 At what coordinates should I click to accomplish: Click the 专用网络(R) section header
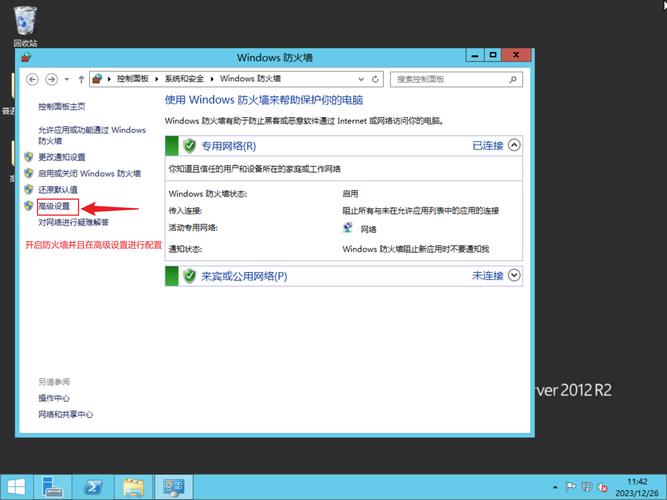pos(344,146)
